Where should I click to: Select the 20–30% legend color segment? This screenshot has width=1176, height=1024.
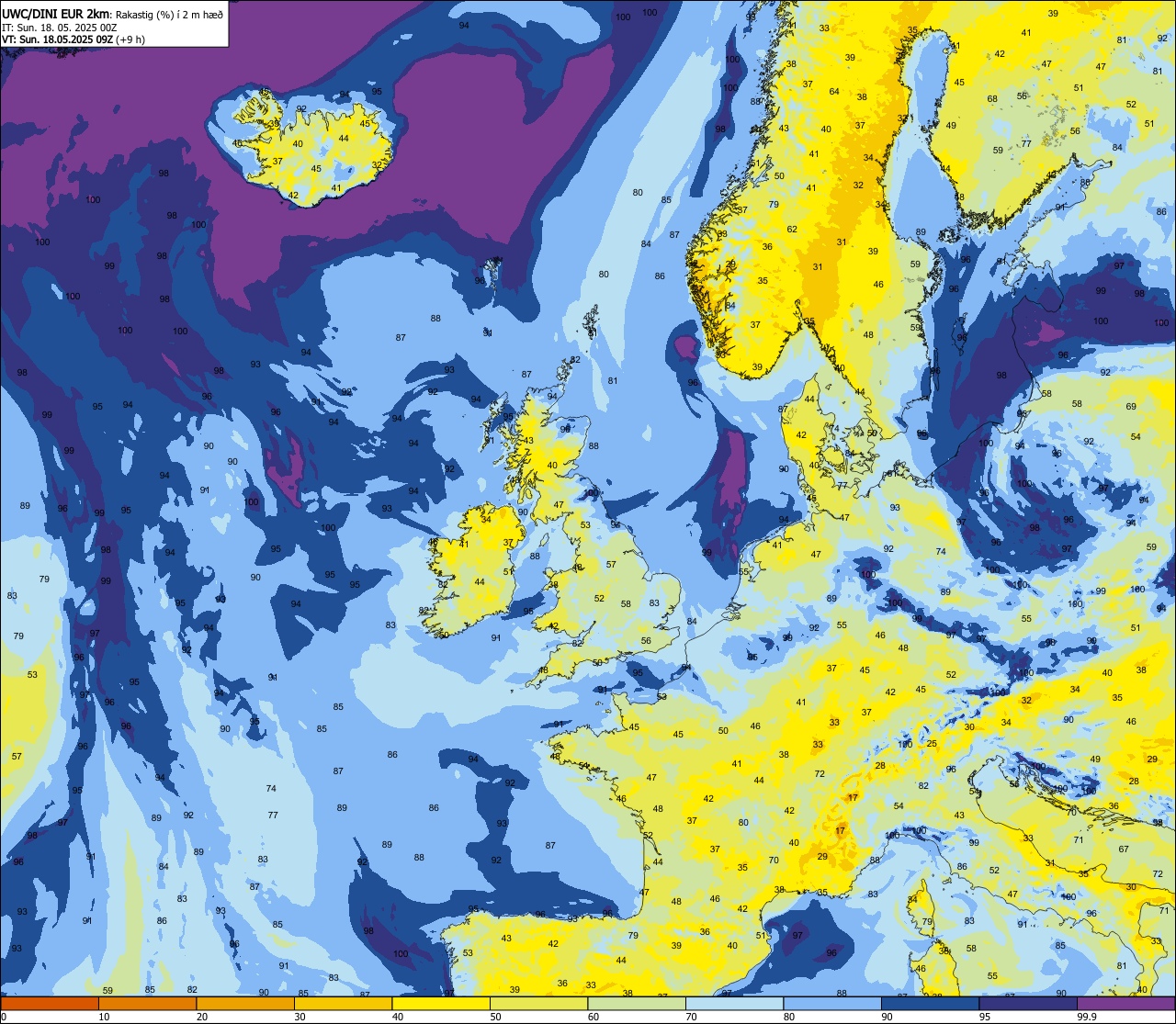pyautogui.click(x=245, y=1003)
